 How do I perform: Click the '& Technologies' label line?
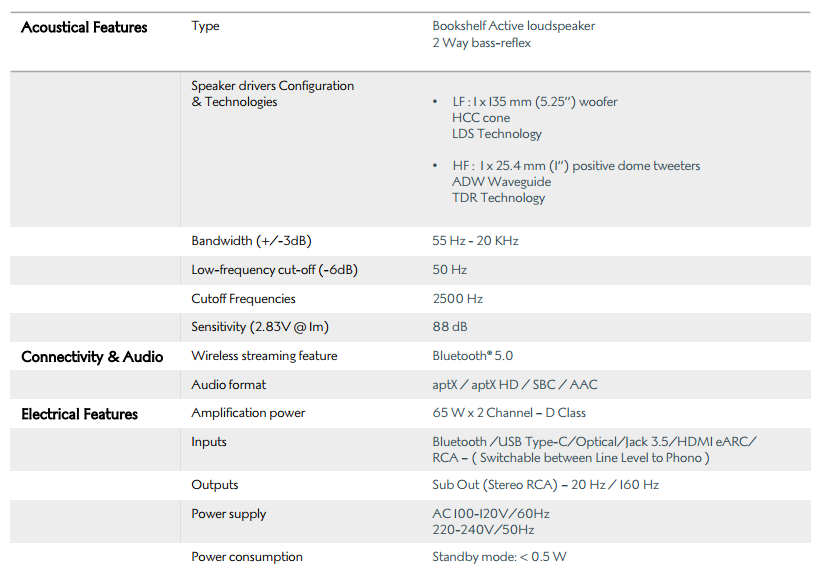click(x=234, y=101)
